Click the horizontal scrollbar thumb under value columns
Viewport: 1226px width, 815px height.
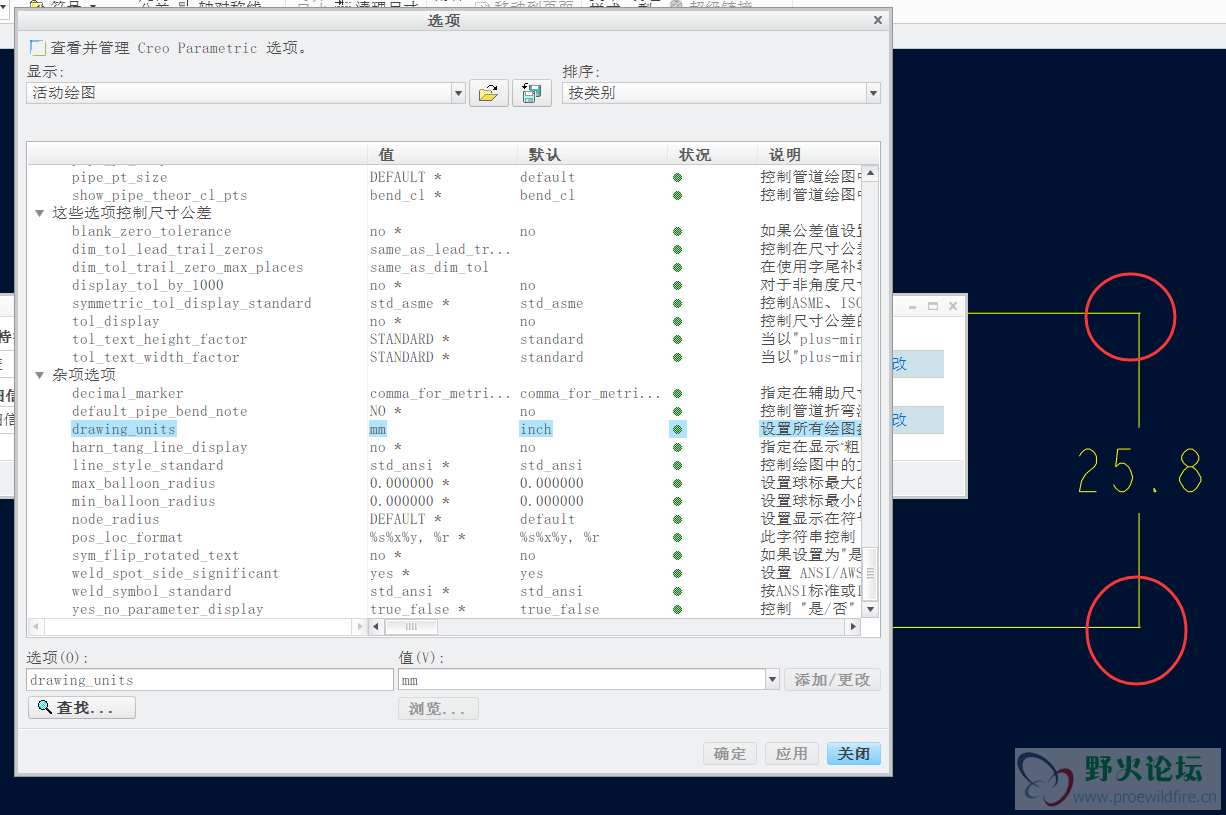pyautogui.click(x=410, y=627)
